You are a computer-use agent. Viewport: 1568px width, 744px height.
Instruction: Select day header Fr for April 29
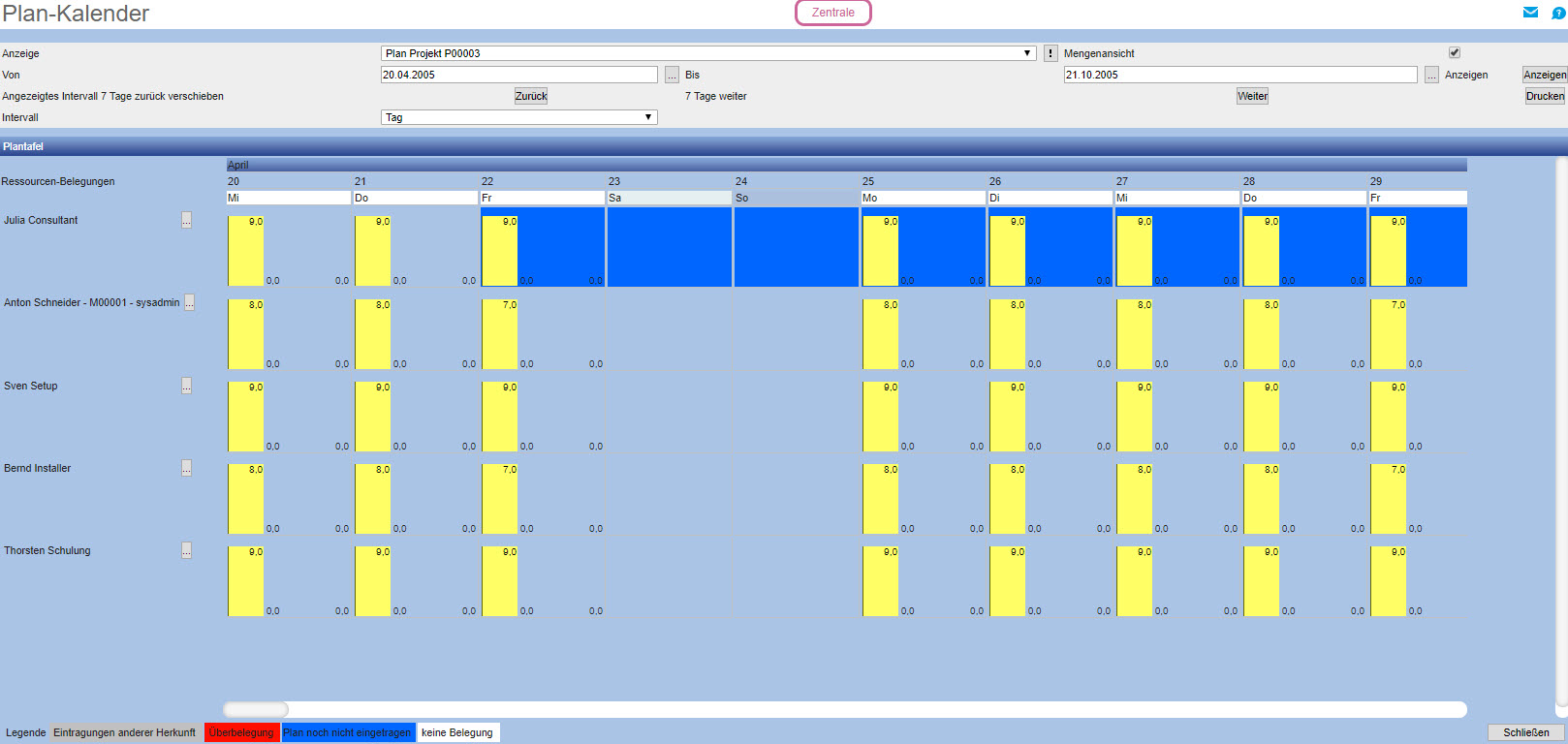pyautogui.click(x=1418, y=198)
